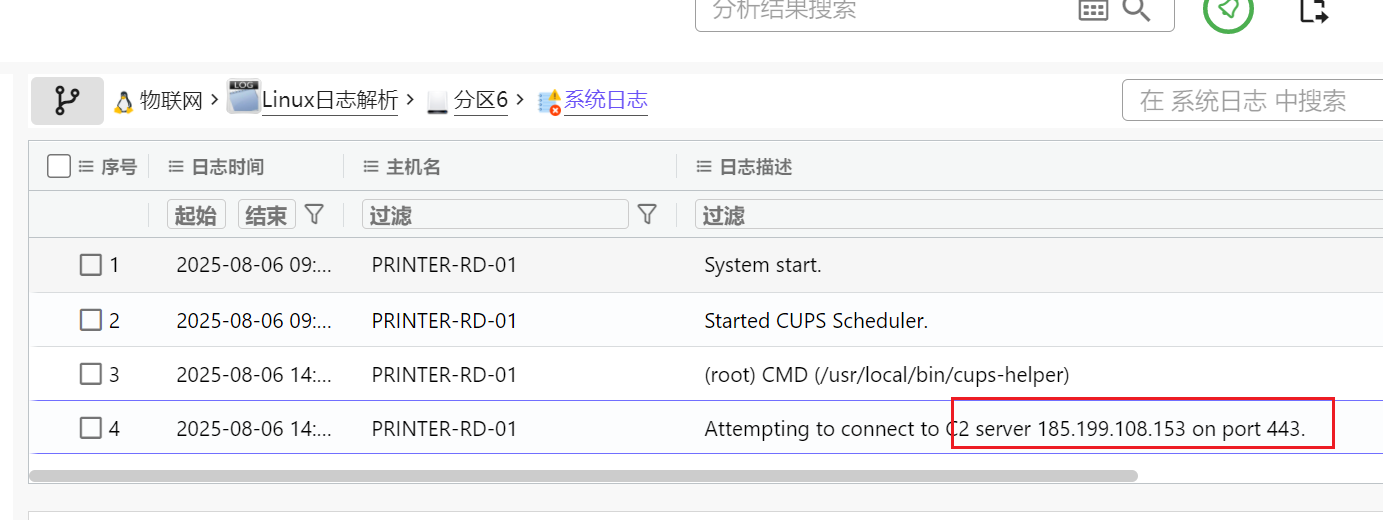The image size is (1383, 520).
Task: Toggle the select-all checkbox in header
Action: click(59, 166)
